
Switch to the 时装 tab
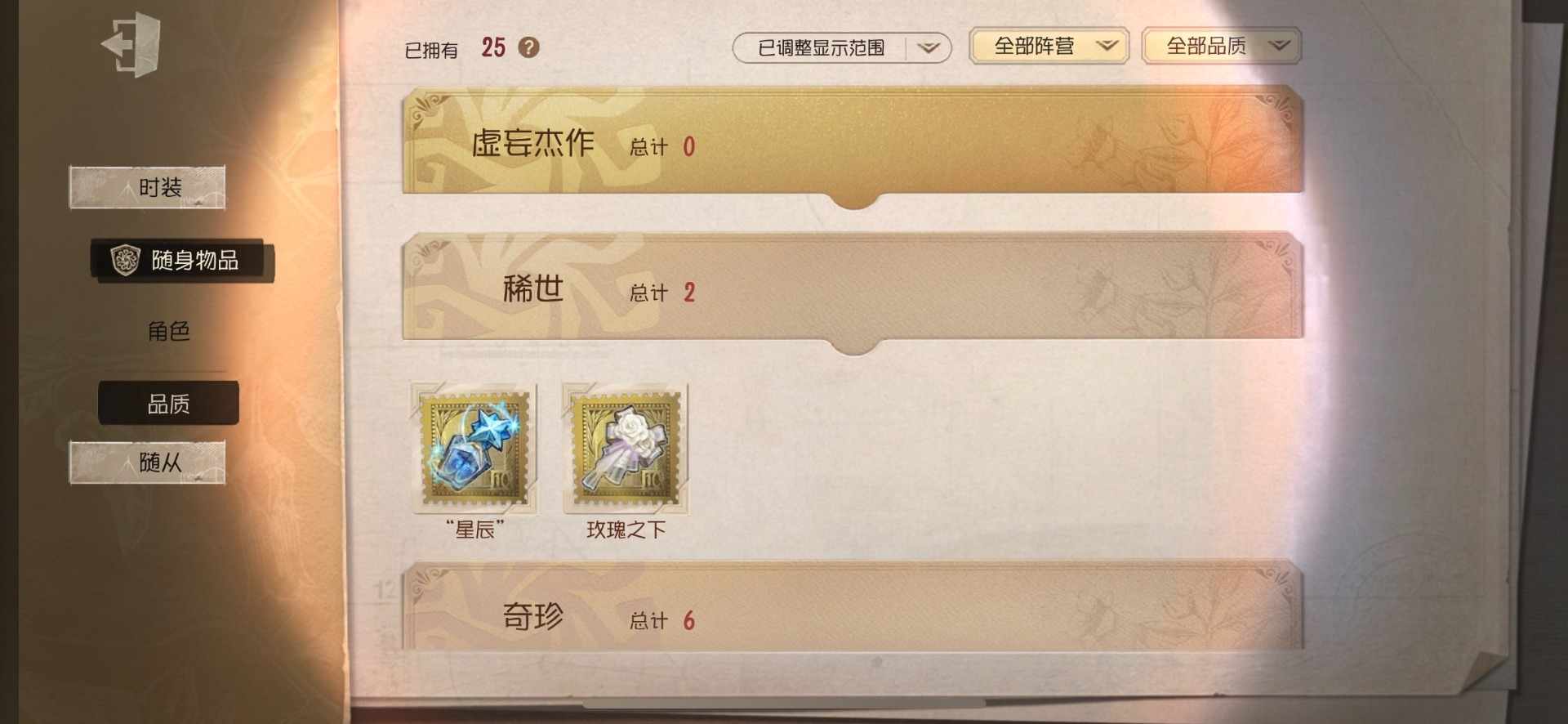[147, 187]
